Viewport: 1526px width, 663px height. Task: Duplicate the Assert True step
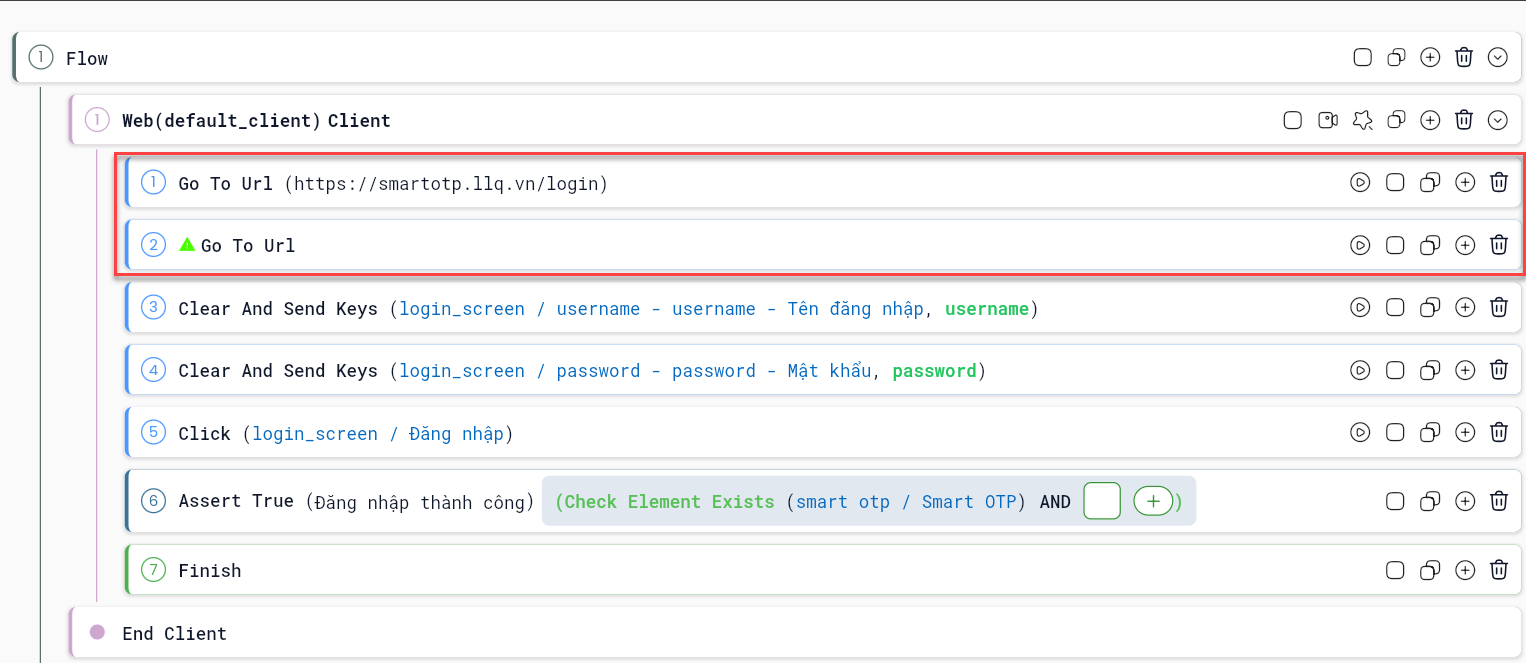click(1431, 501)
